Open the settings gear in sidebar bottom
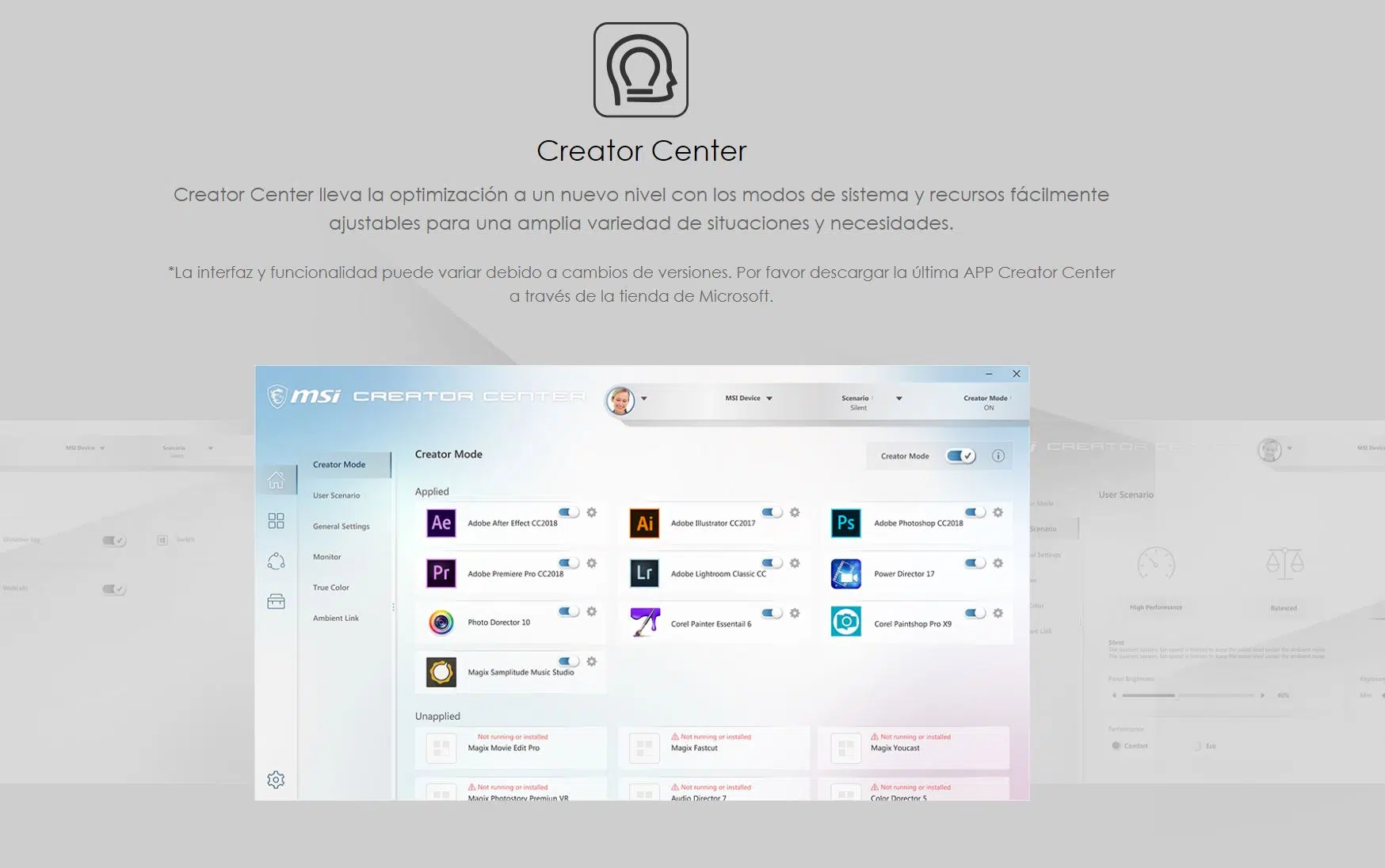Image resolution: width=1385 pixels, height=868 pixels. (x=276, y=780)
